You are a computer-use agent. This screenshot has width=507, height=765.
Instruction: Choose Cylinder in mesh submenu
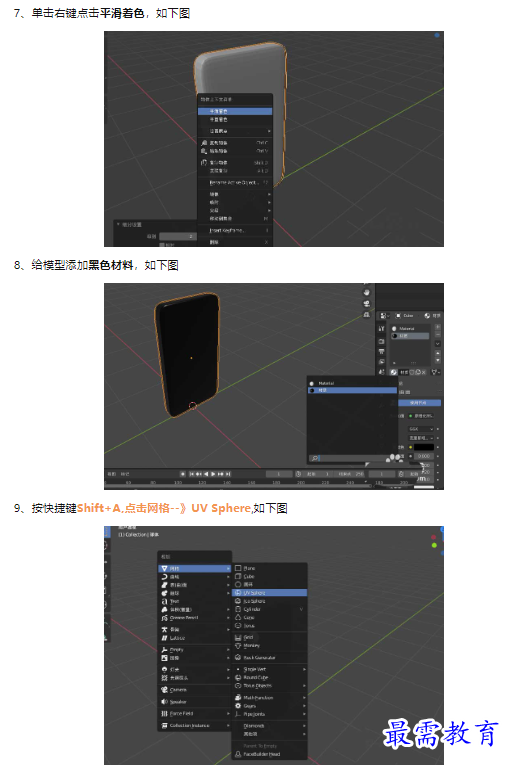[x=270, y=609]
